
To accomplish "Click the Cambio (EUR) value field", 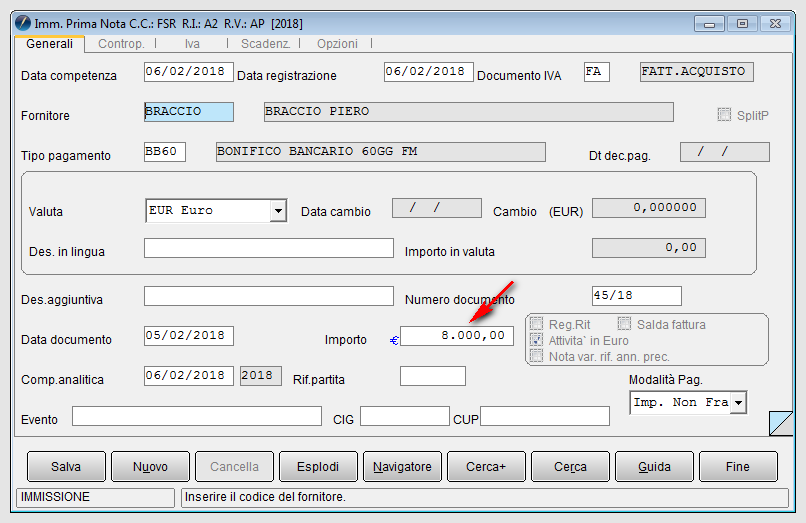I will click(x=649, y=208).
